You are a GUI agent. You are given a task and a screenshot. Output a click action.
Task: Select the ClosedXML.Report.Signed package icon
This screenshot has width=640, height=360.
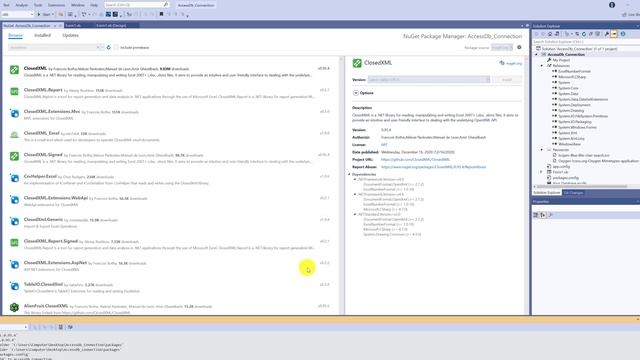click(x=14, y=243)
